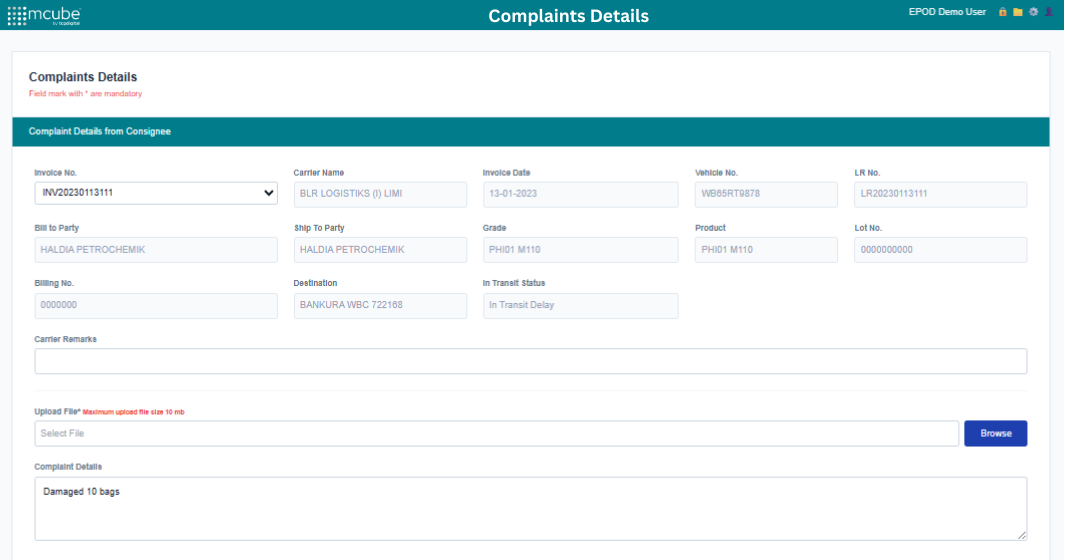This screenshot has width=1065, height=560.
Task: Click the padlock icon in header
Action: click(x=1002, y=12)
